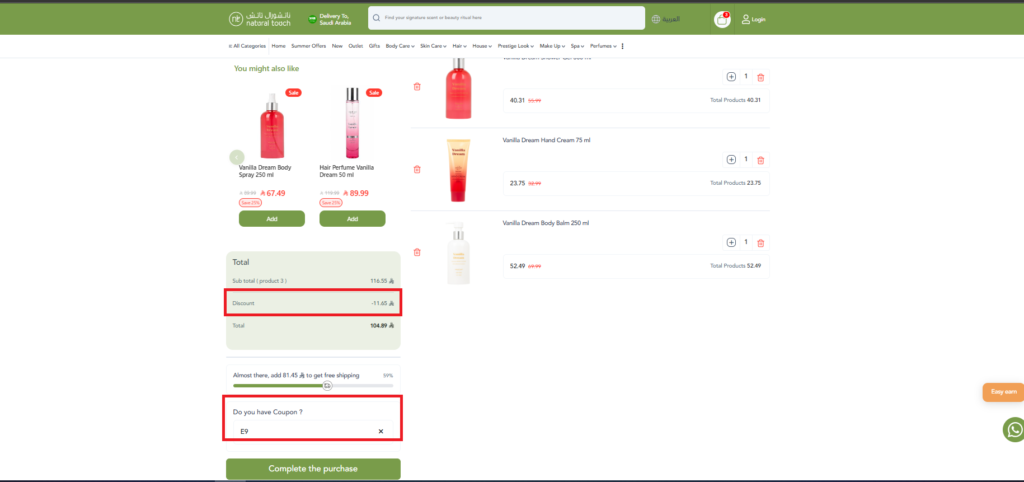Click the Login user icon
The height and width of the screenshot is (482, 1024).
(746, 20)
